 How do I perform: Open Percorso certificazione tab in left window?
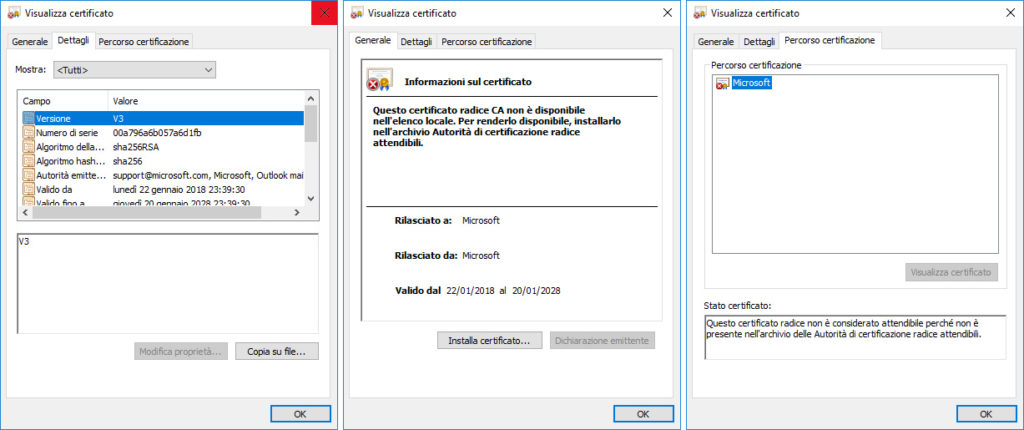[x=144, y=41]
